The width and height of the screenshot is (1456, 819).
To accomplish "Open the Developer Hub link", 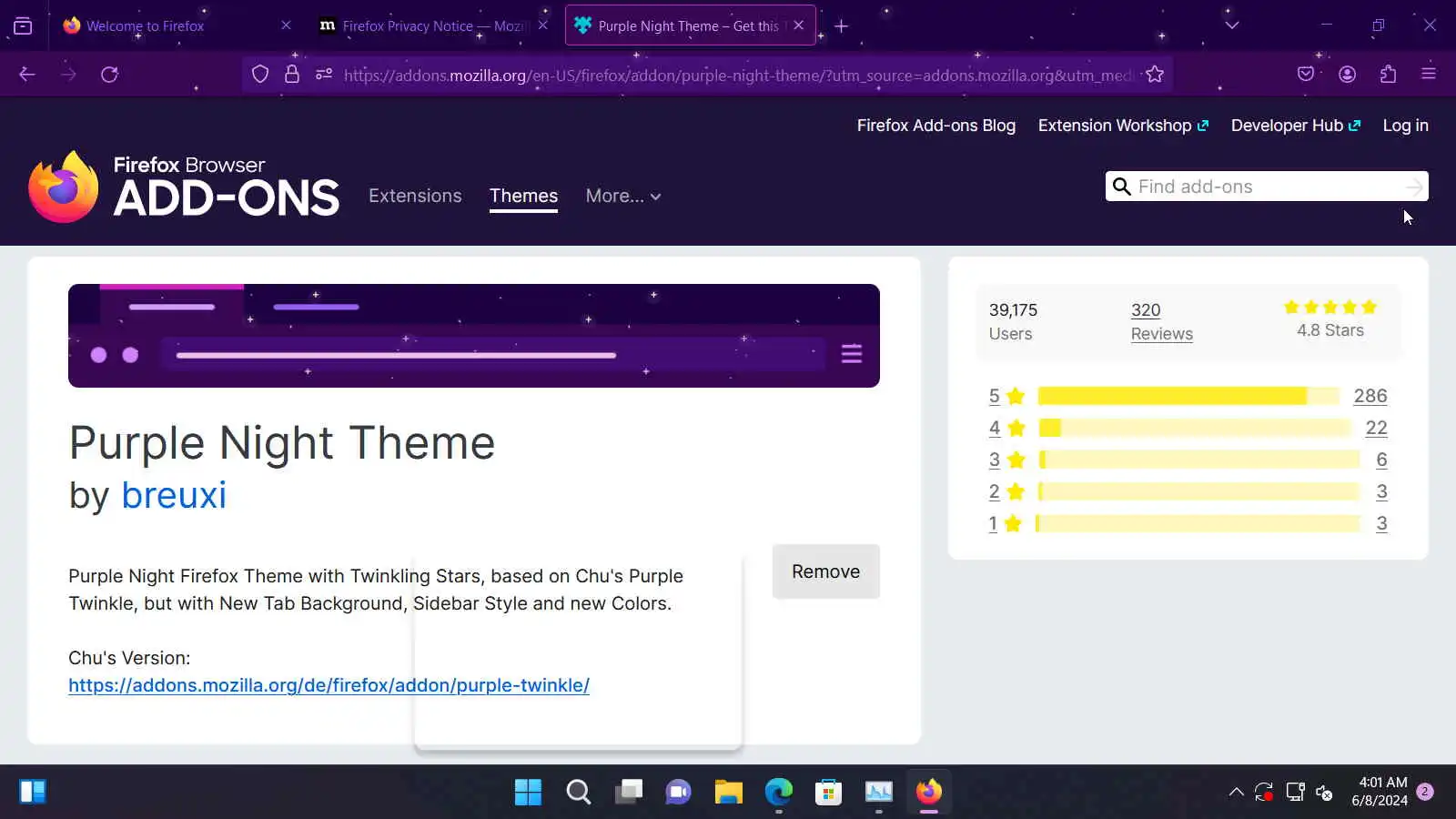I will 1295,126.
